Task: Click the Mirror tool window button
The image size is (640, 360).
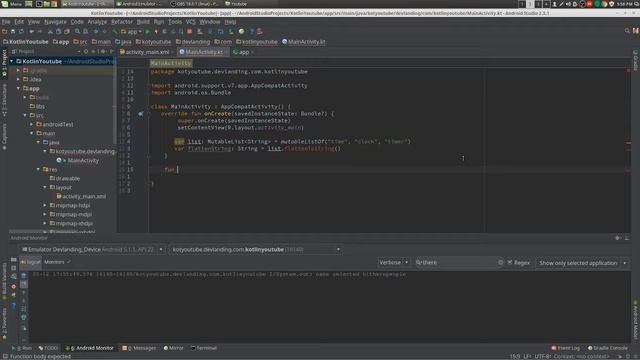Action: click(173, 348)
